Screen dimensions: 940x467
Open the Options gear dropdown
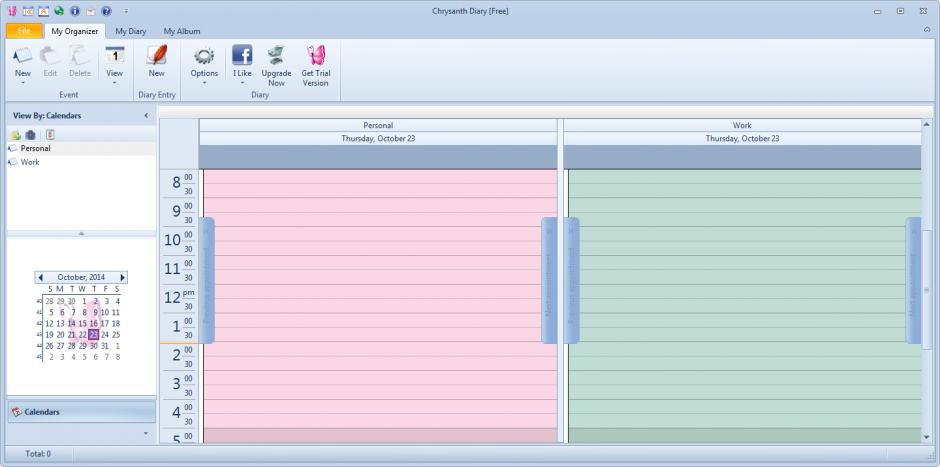pos(204,65)
